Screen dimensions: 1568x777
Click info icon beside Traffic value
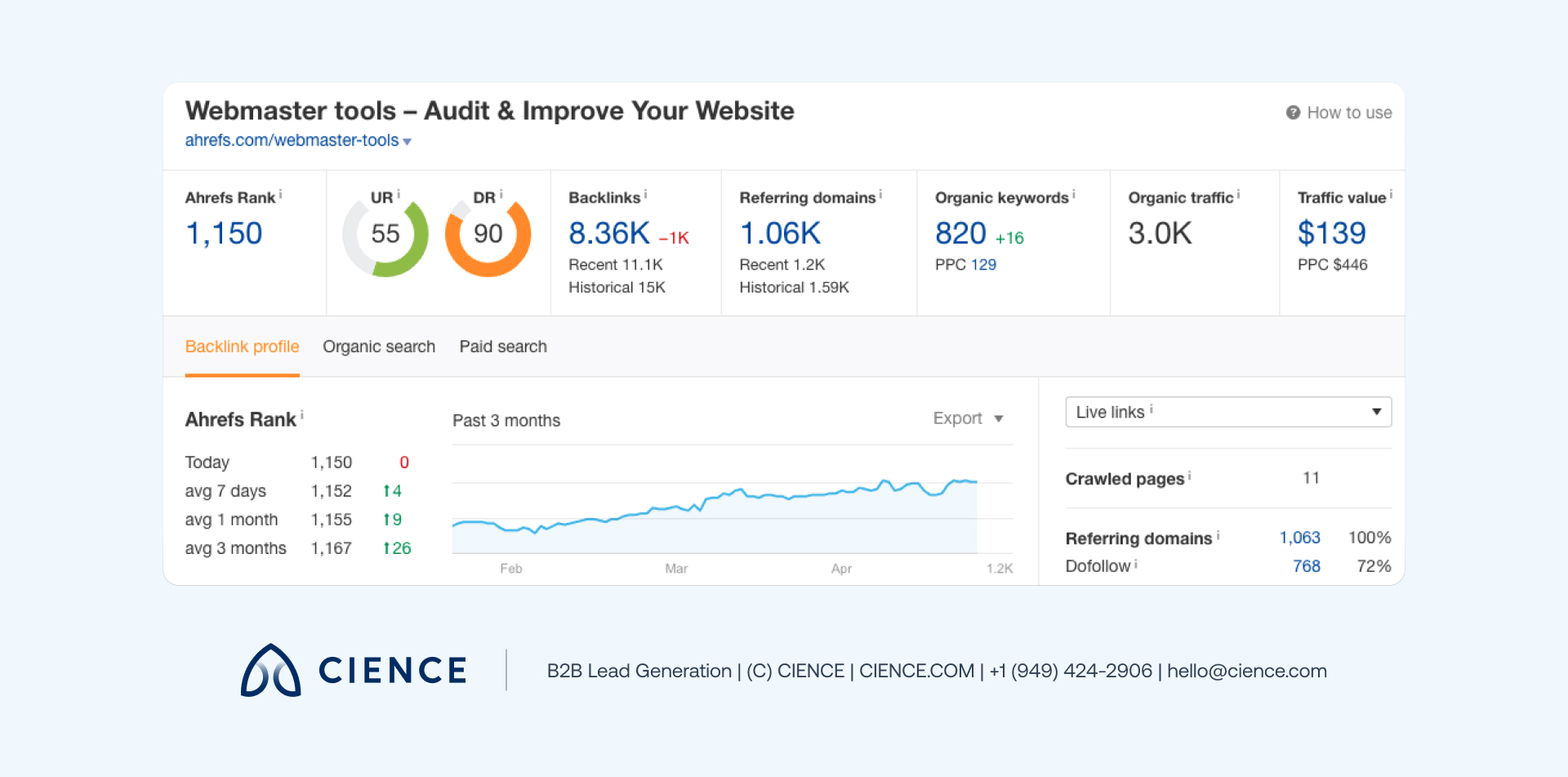1391,194
